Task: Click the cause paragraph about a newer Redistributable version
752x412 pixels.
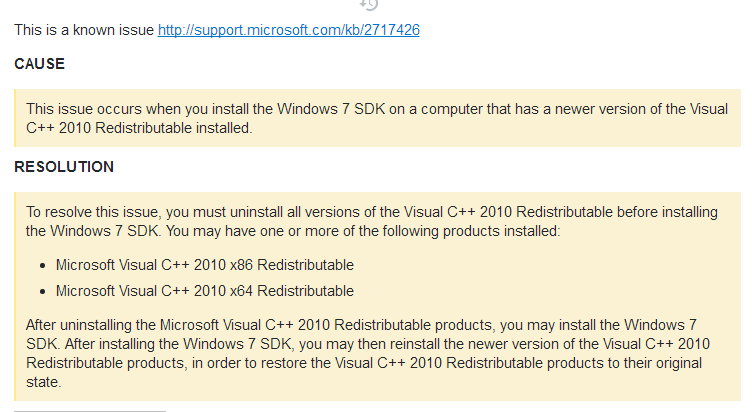Action: click(x=377, y=118)
